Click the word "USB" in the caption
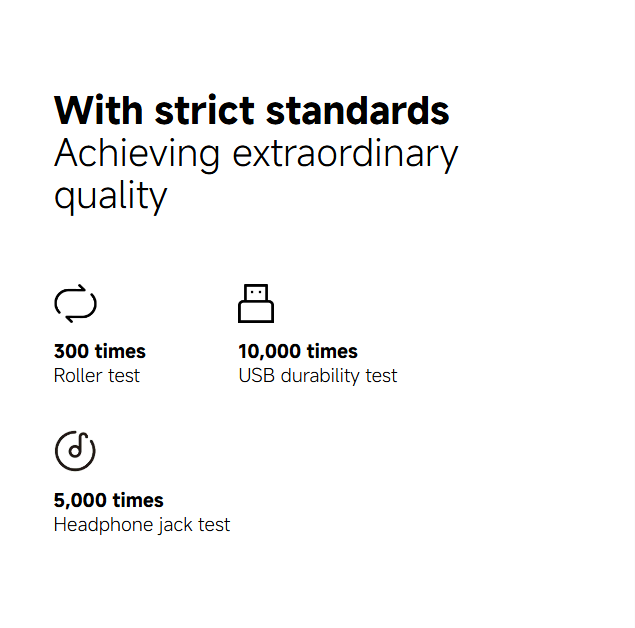This screenshot has height=628, width=635. 256,376
